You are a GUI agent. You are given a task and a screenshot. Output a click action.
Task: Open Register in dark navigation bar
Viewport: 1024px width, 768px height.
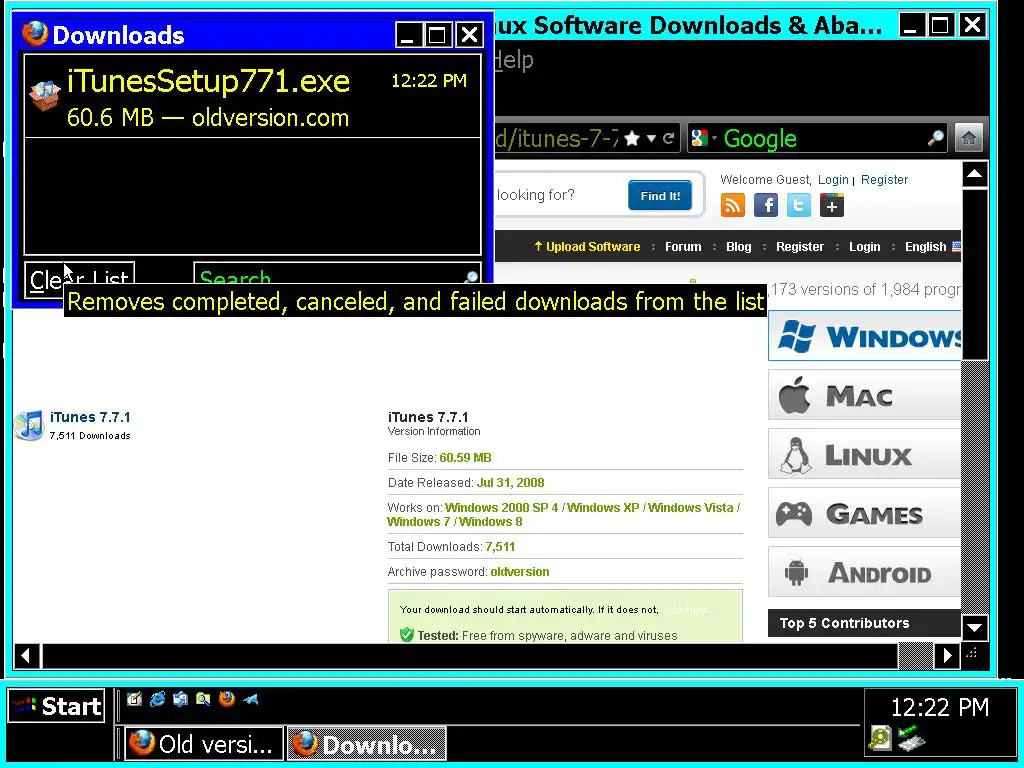799,247
